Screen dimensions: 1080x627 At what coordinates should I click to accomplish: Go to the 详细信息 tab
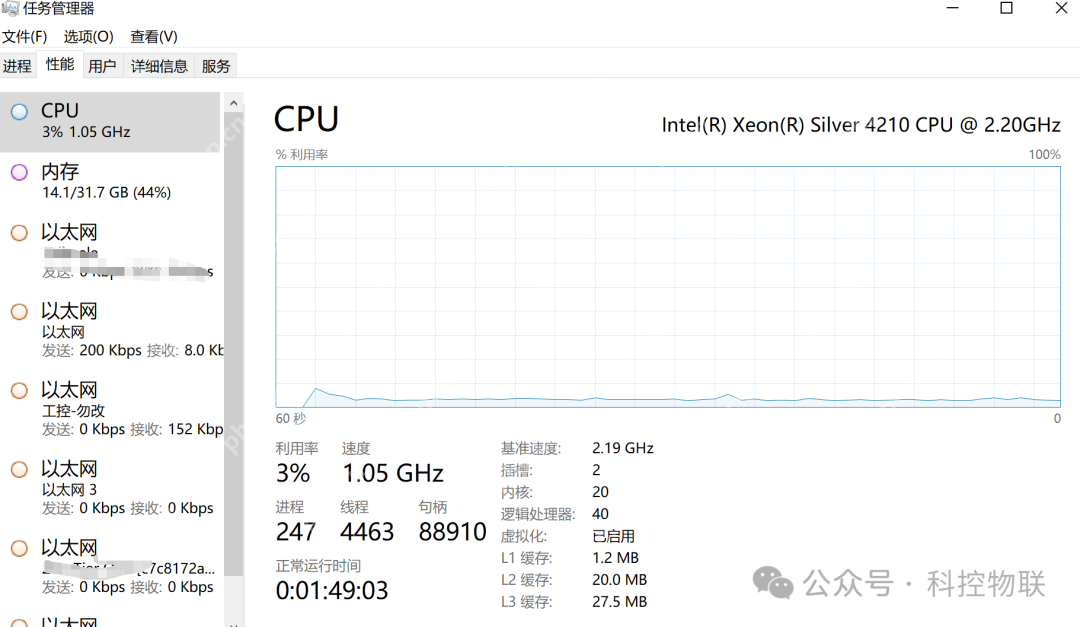pyautogui.click(x=159, y=66)
